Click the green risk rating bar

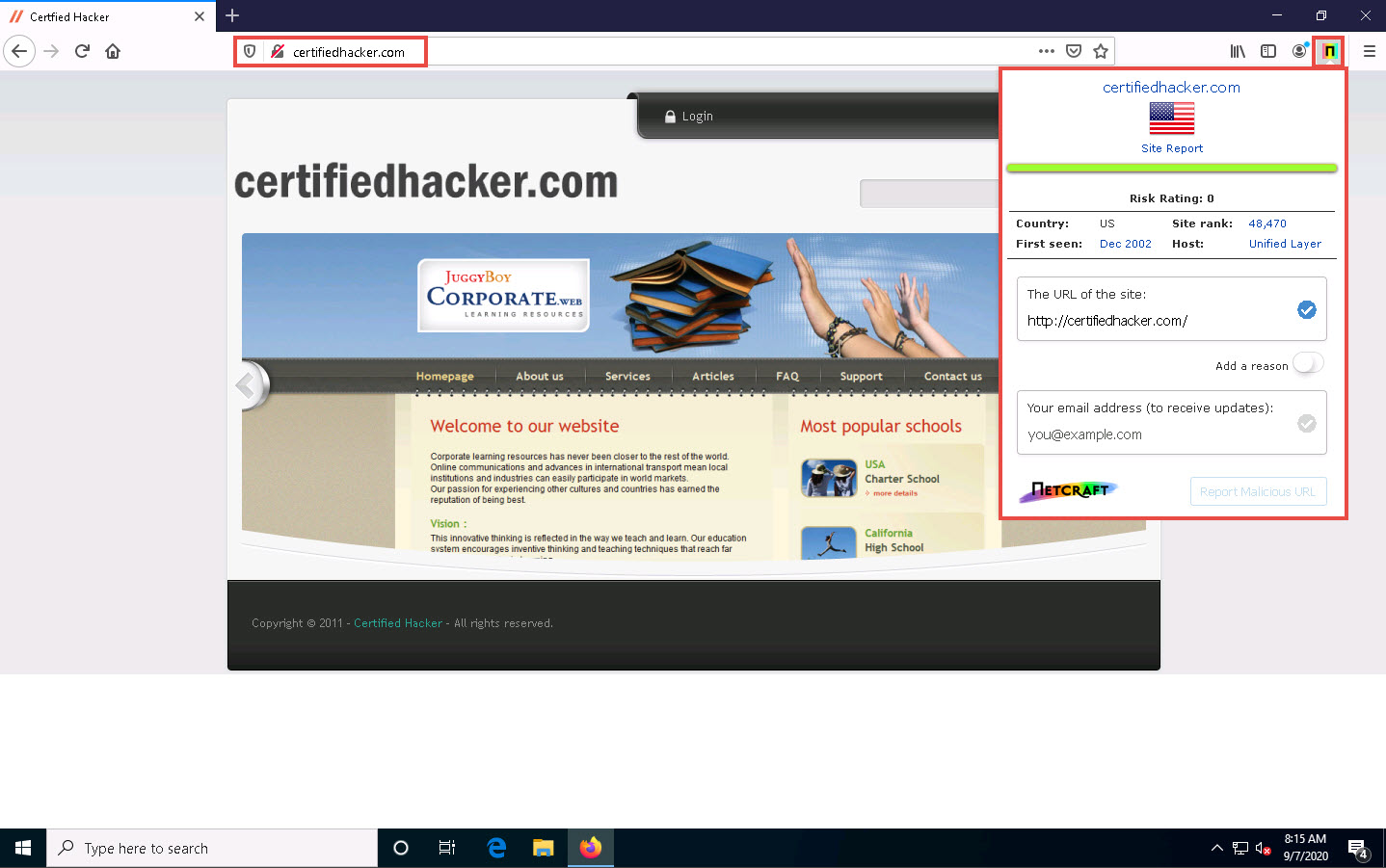click(1172, 168)
